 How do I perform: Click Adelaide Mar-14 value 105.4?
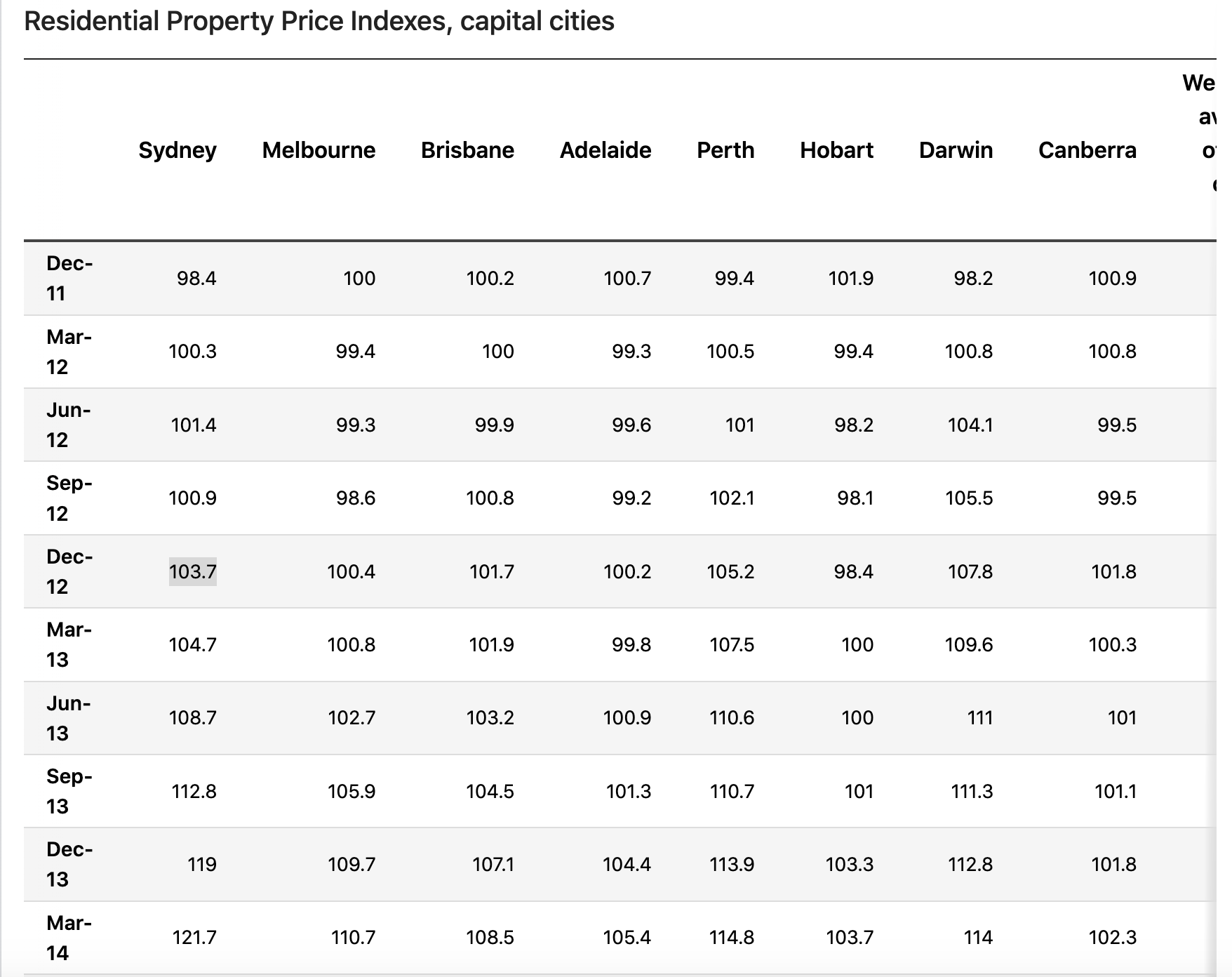[627, 937]
